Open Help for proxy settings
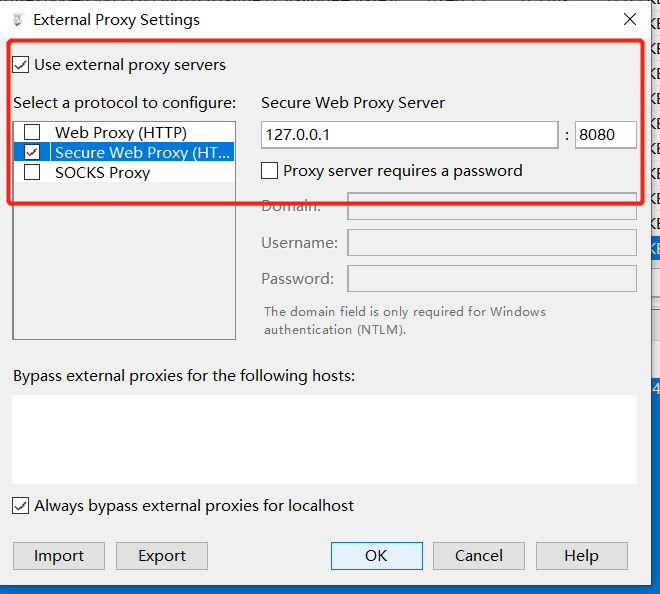This screenshot has width=660, height=594. click(x=582, y=556)
